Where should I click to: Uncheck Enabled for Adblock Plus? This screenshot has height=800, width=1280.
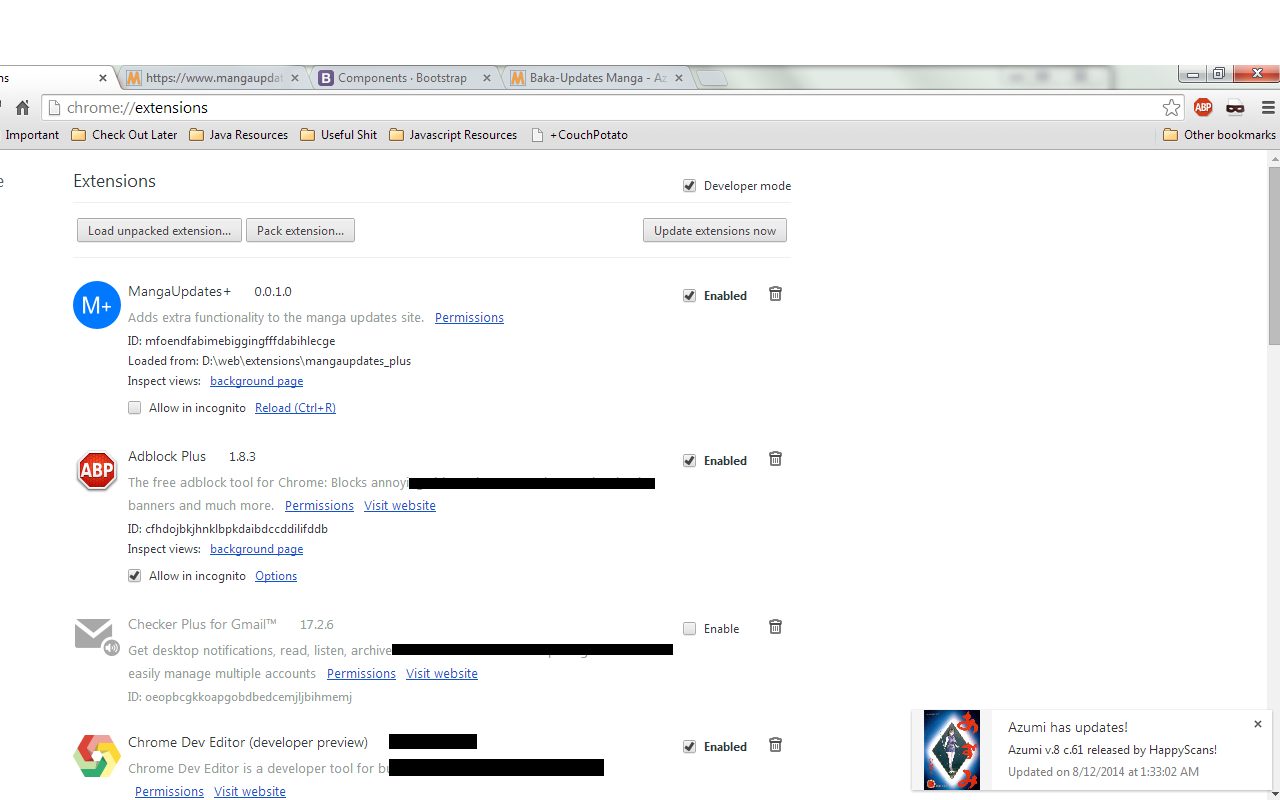tap(689, 461)
